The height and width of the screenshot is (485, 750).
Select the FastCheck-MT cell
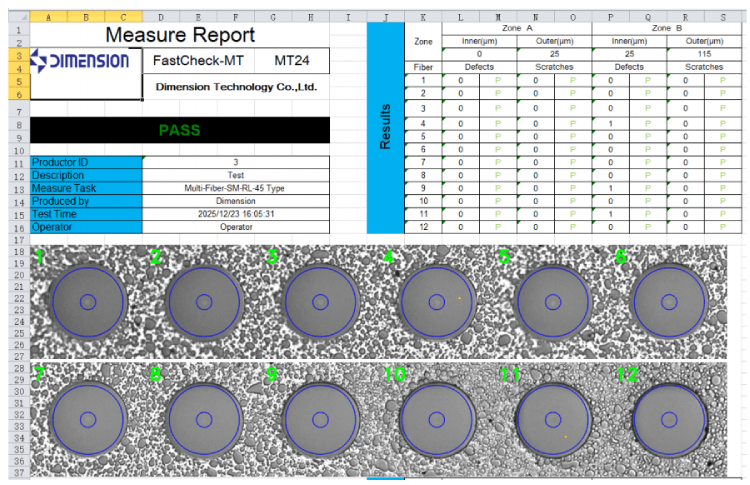tap(198, 61)
